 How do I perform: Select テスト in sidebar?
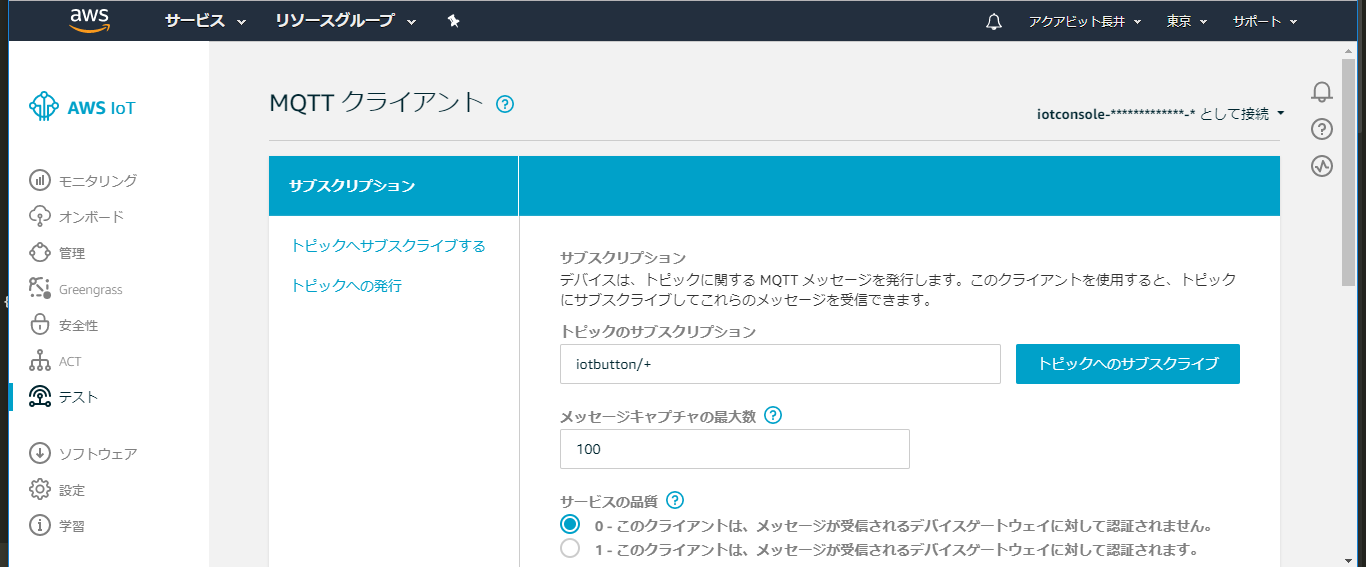[x=78, y=397]
